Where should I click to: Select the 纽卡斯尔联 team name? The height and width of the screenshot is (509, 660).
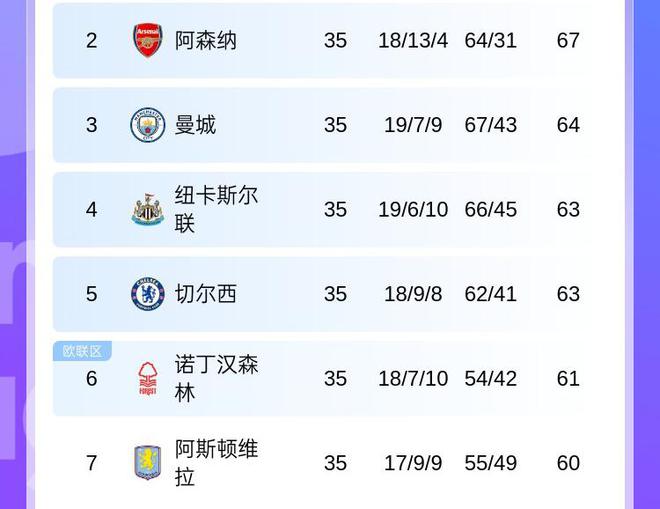(216, 209)
